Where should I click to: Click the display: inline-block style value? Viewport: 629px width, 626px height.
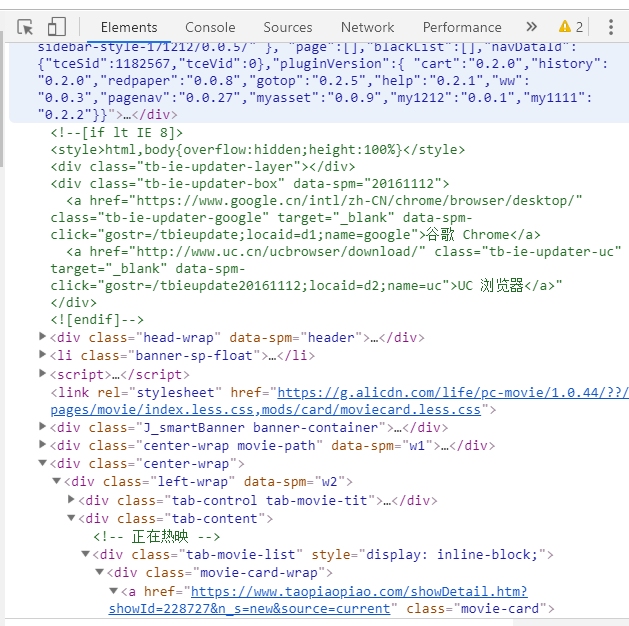pyautogui.click(x=452, y=555)
